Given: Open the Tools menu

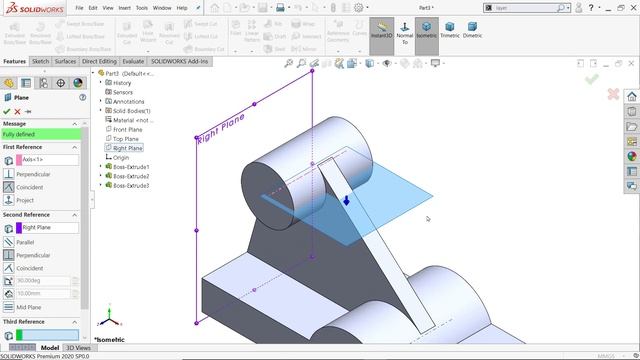Looking at the screenshot, I should 142,8.
